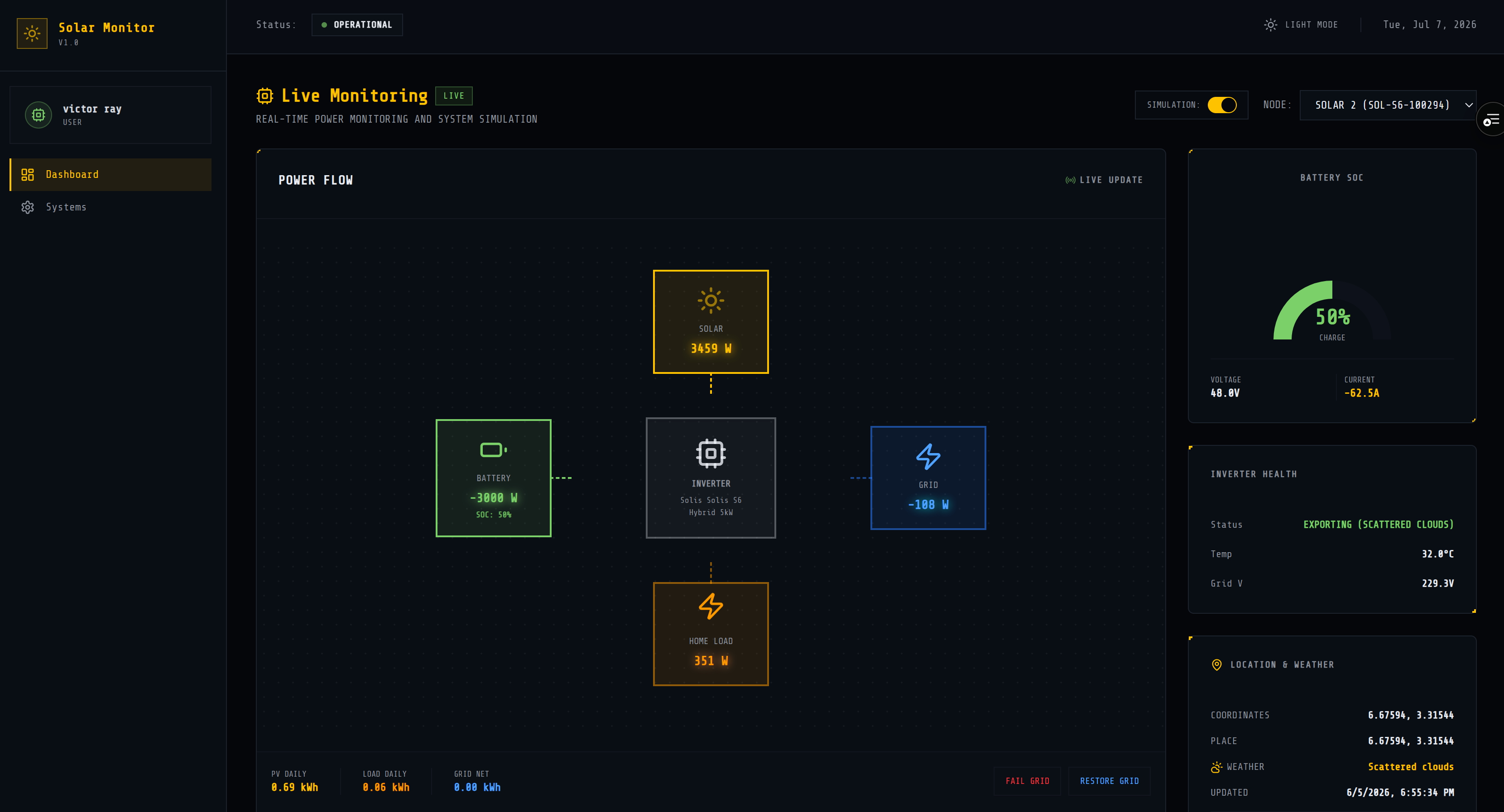Click the 48.0V voltage value

click(1225, 393)
